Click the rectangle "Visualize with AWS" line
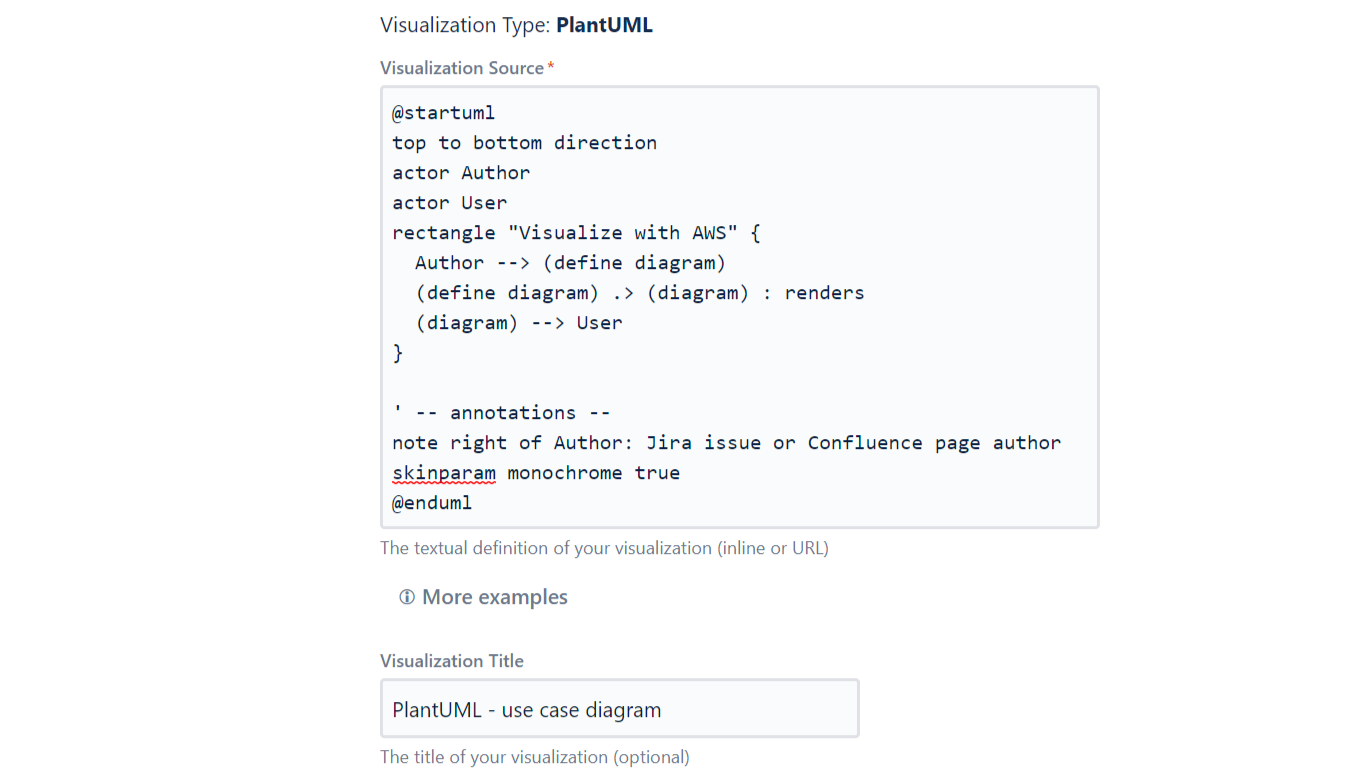 point(576,233)
